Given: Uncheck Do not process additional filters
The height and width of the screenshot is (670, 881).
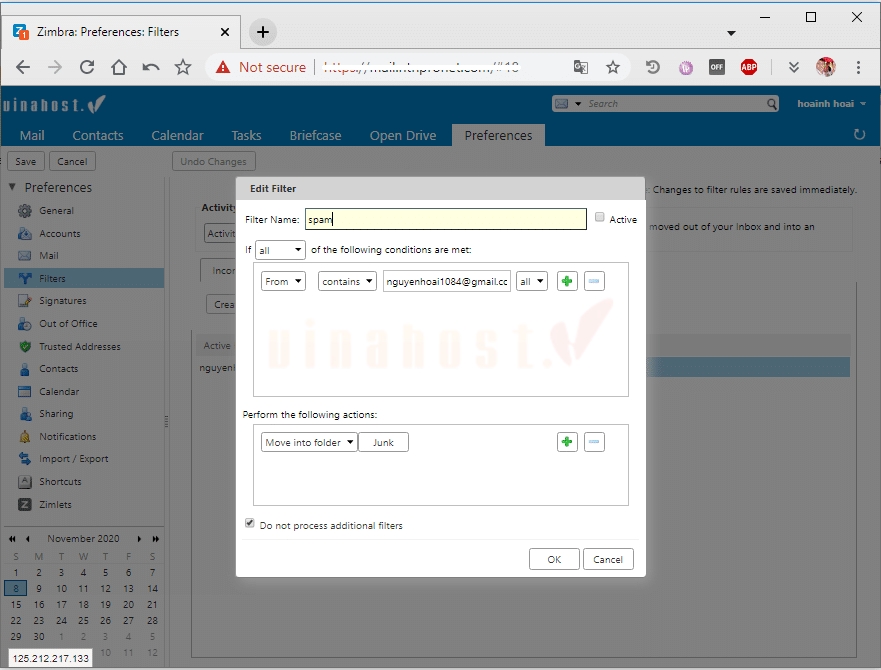Looking at the screenshot, I should [x=249, y=523].
